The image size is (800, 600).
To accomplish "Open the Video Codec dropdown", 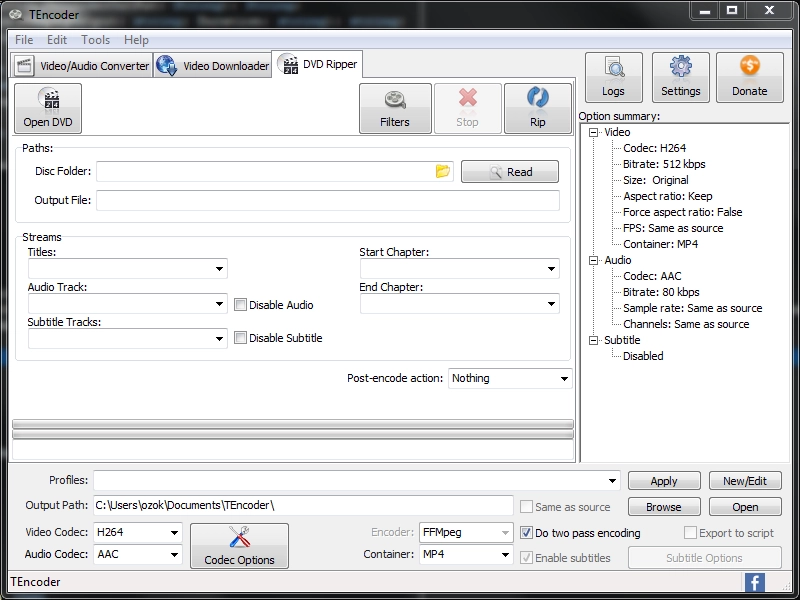I will pyautogui.click(x=137, y=532).
